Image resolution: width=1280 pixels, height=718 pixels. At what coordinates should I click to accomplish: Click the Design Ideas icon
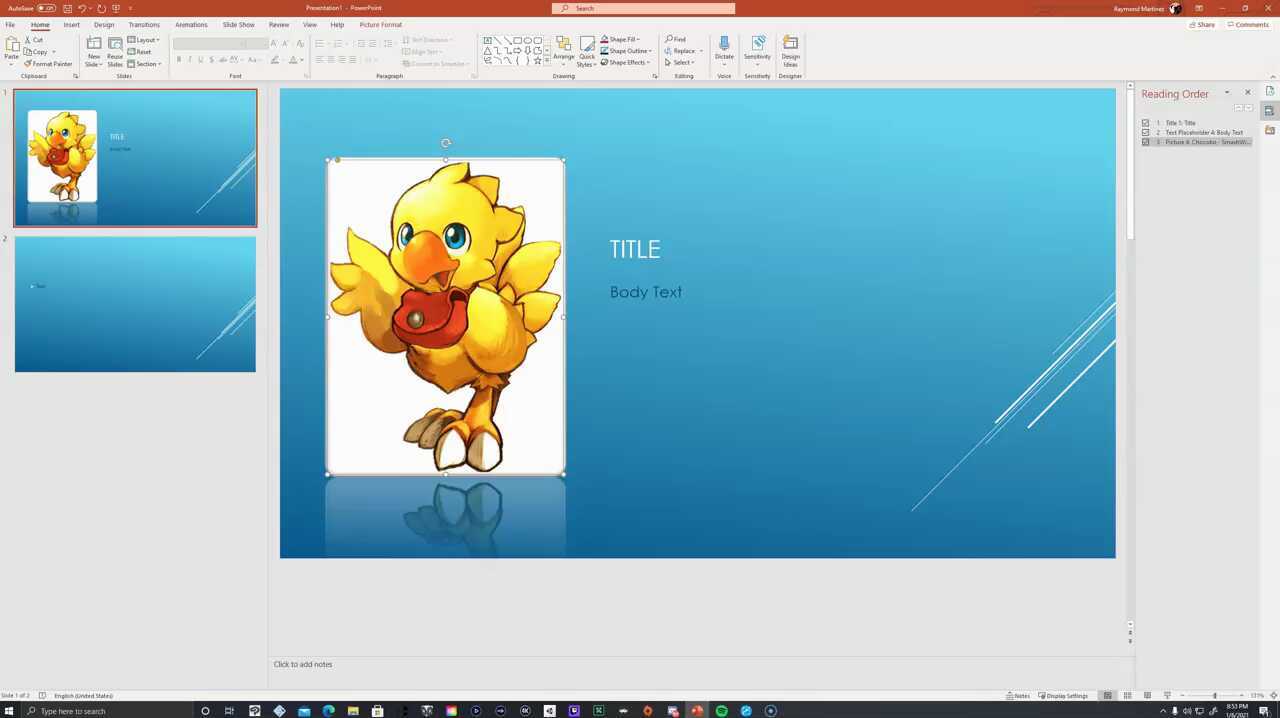[x=790, y=50]
